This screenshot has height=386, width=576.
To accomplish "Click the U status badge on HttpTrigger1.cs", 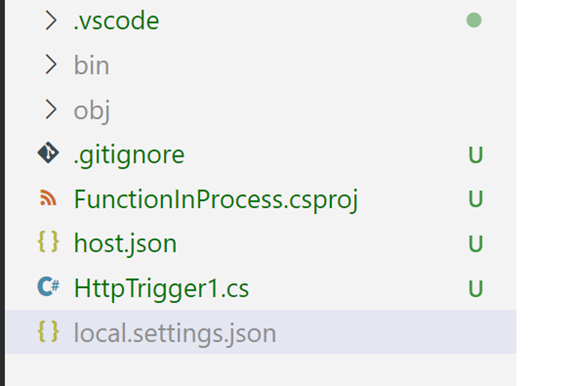I will 475,288.
